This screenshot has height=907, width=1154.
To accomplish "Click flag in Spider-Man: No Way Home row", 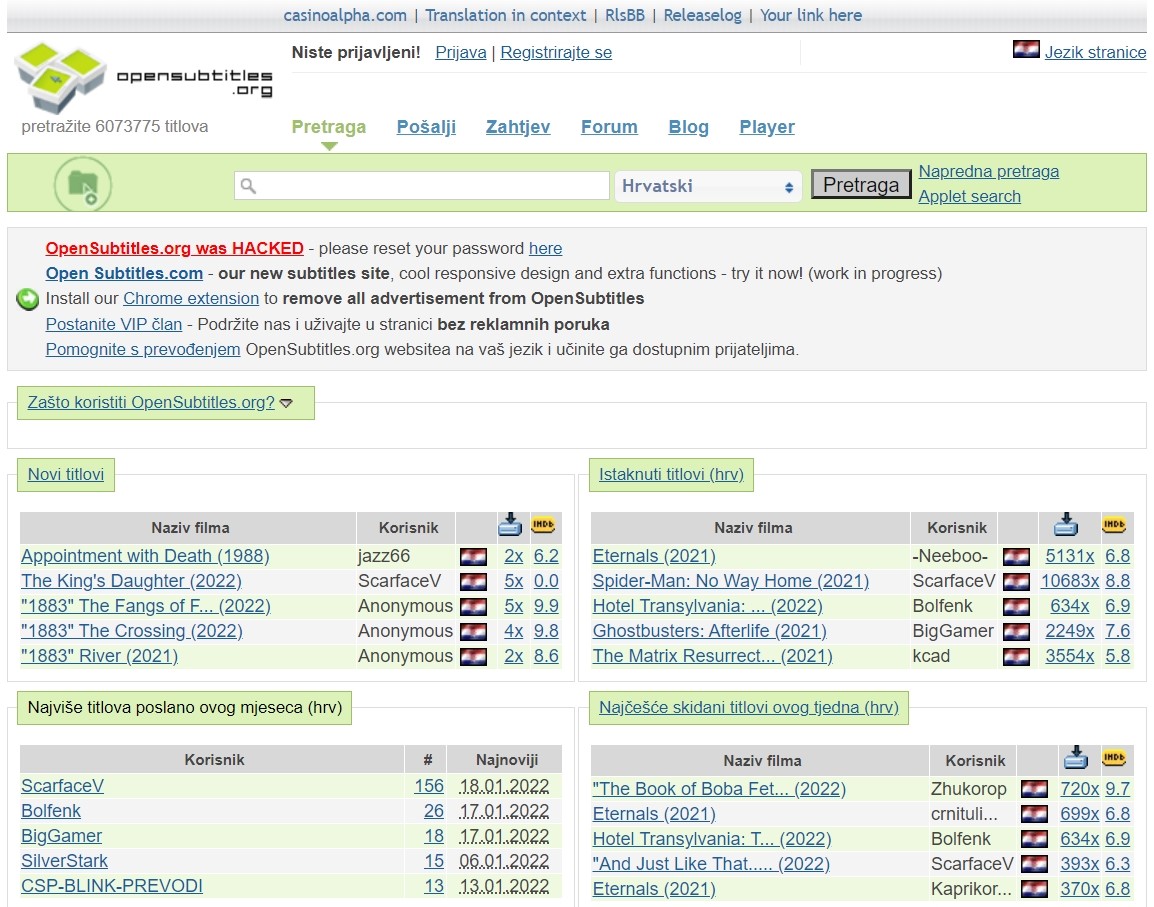I will point(1016,582).
